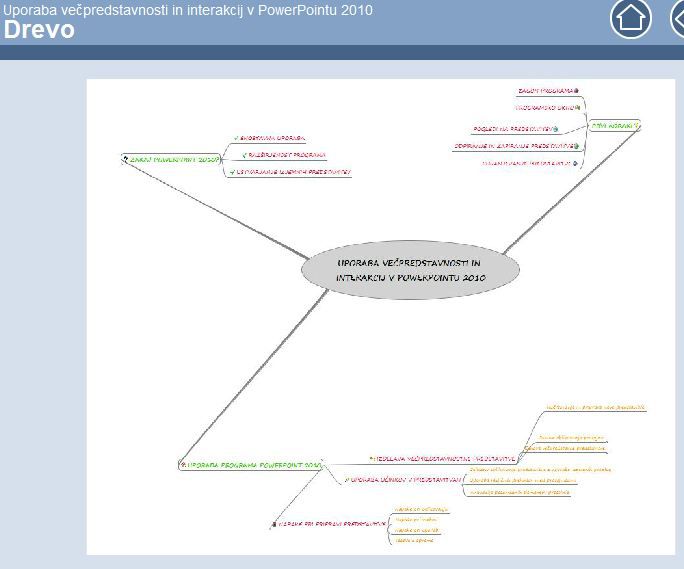Click icon beside ZAGON PROGRAMA
Image resolution: width=684 pixels, height=569 pixels.
576,91
